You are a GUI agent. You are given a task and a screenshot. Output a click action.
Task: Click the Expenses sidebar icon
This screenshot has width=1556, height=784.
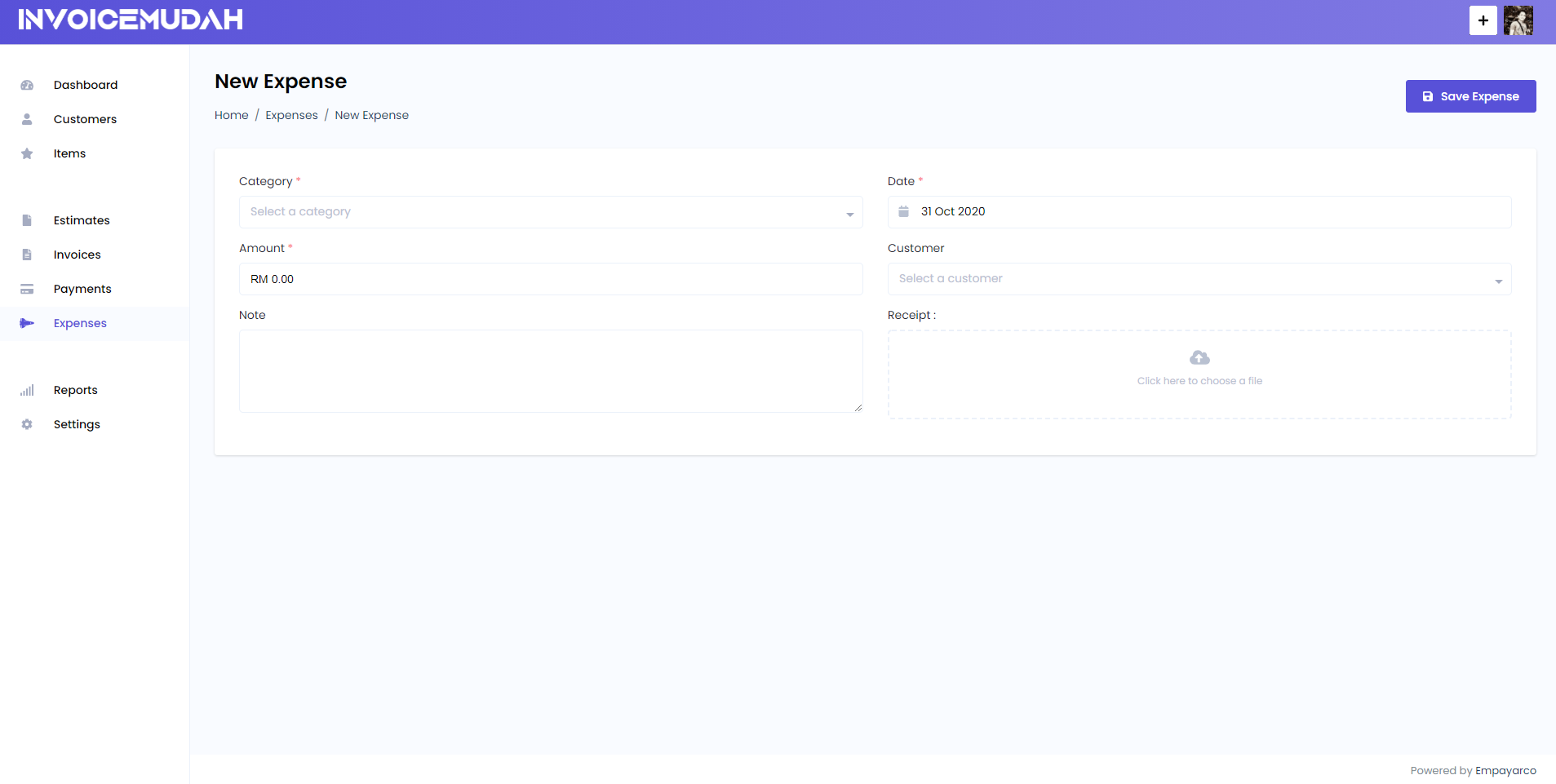(27, 323)
